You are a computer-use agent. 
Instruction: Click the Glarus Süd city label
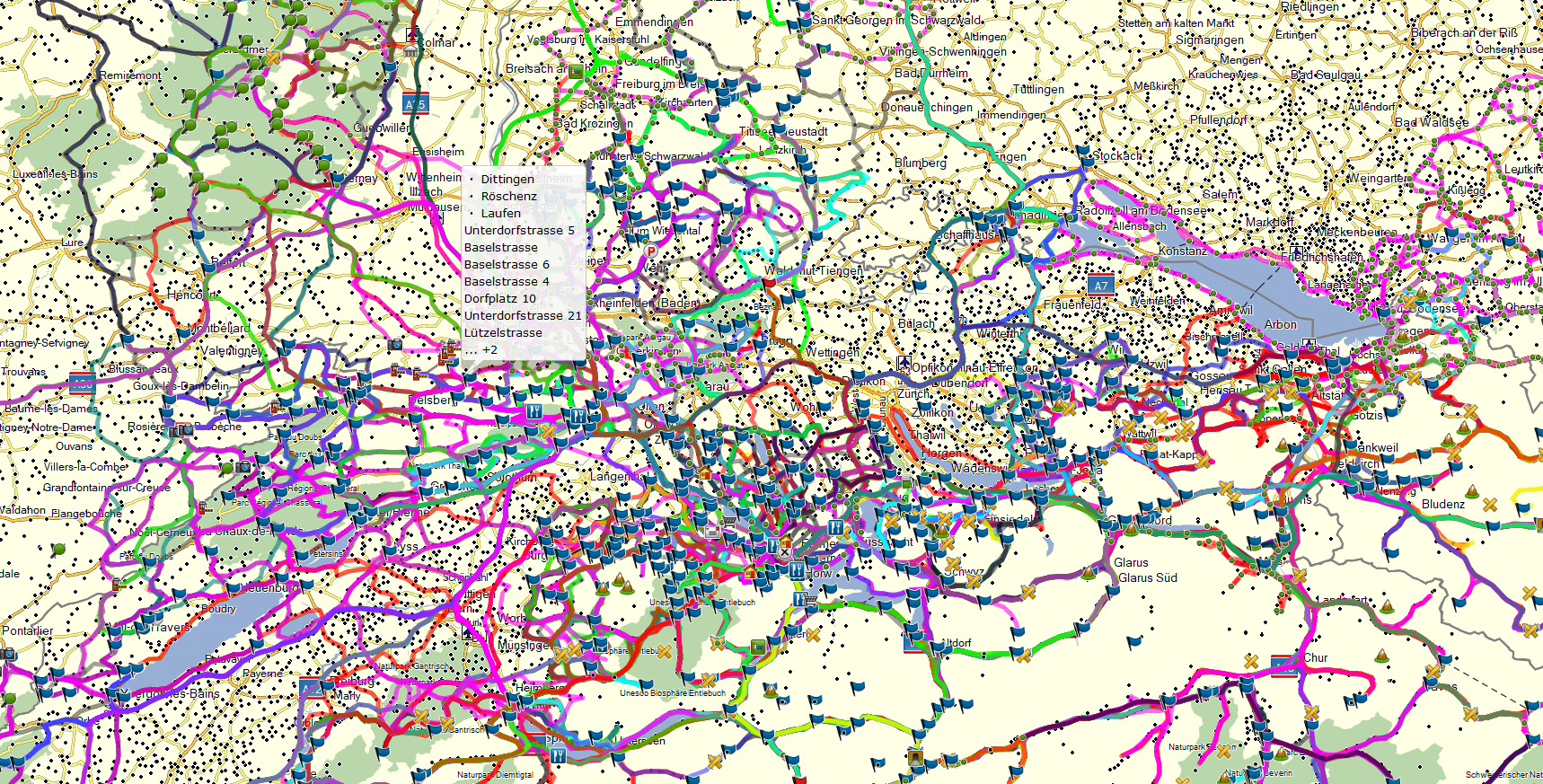(1147, 577)
